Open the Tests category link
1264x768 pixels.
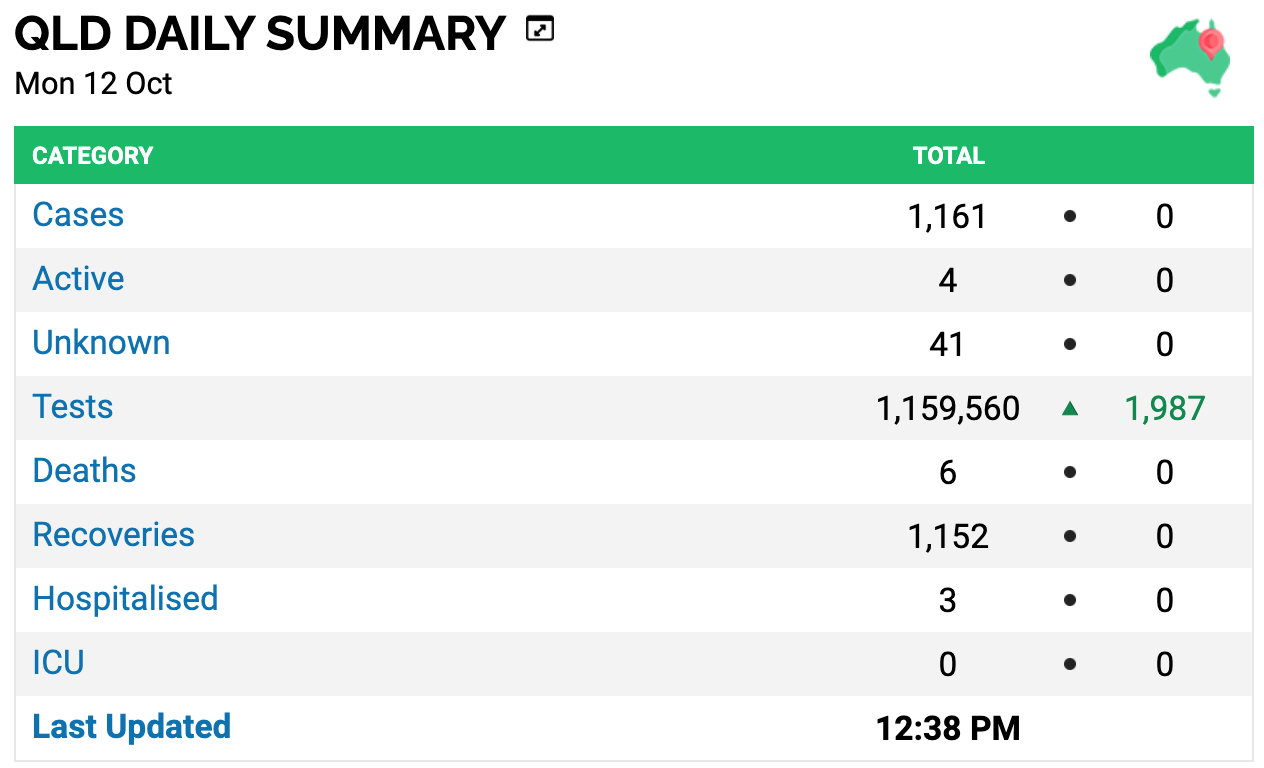(73, 407)
